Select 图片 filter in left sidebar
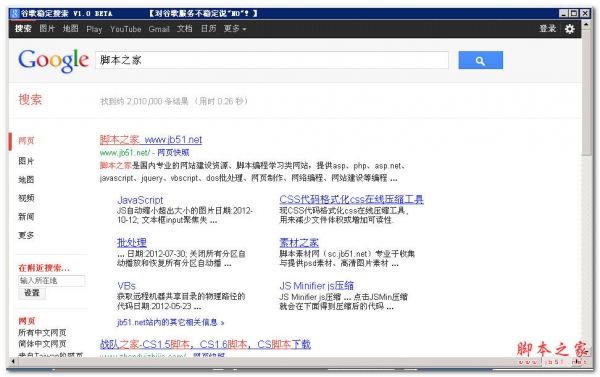Image resolution: width=600 pixels, height=377 pixels. [x=26, y=161]
